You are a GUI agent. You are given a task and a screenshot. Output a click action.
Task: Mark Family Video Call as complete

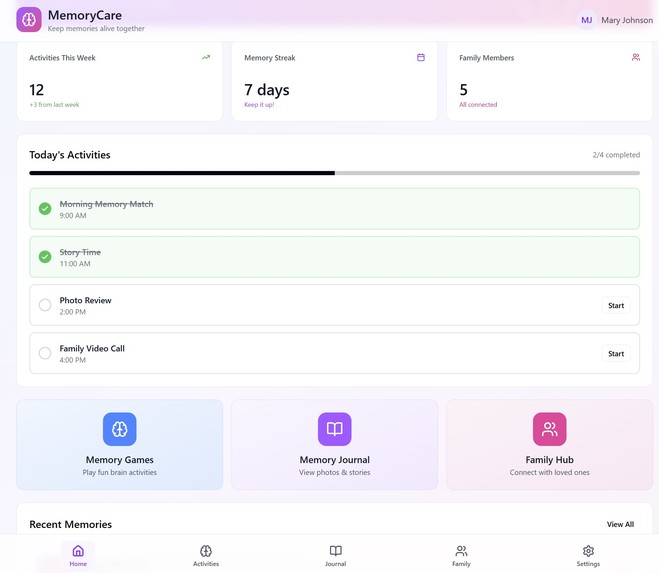click(45, 353)
